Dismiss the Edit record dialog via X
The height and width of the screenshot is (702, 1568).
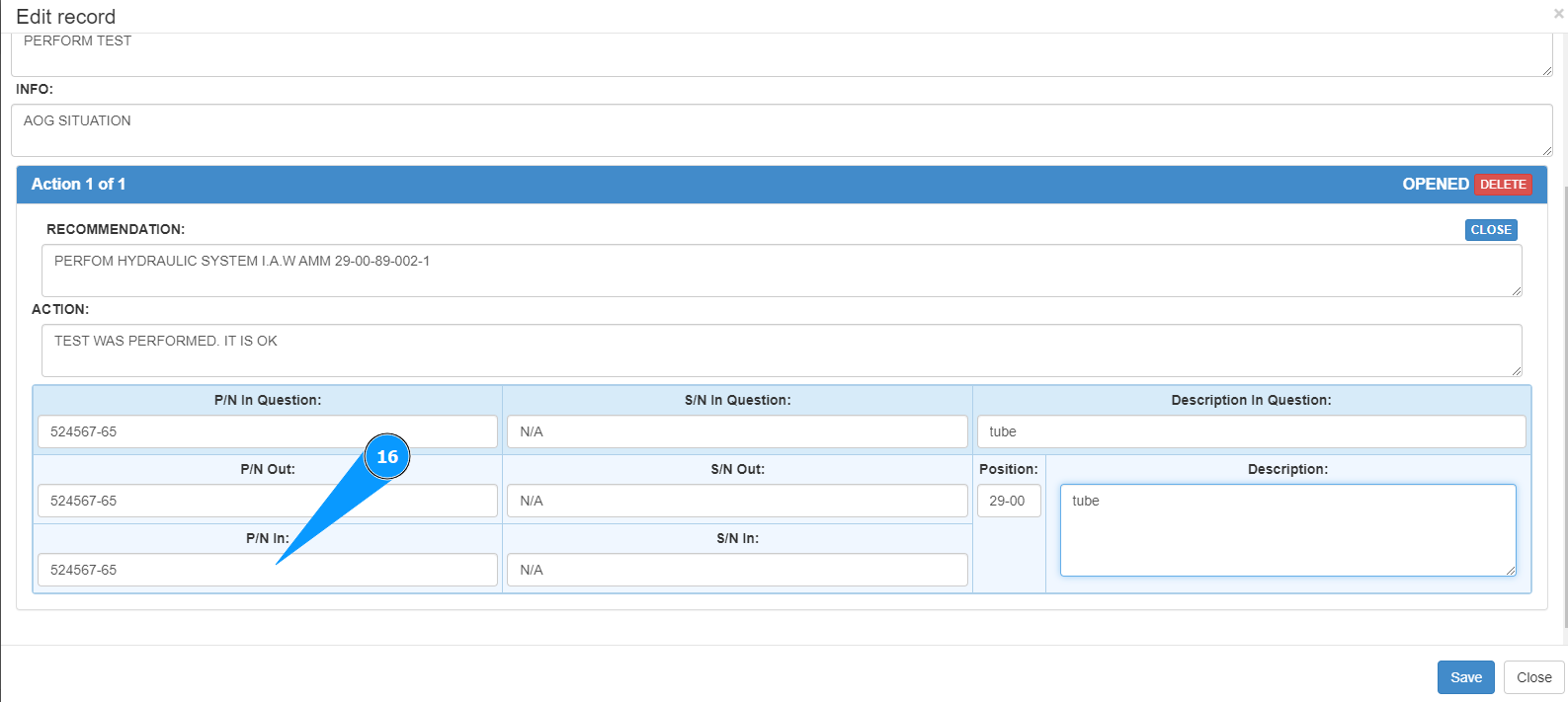point(1558,14)
